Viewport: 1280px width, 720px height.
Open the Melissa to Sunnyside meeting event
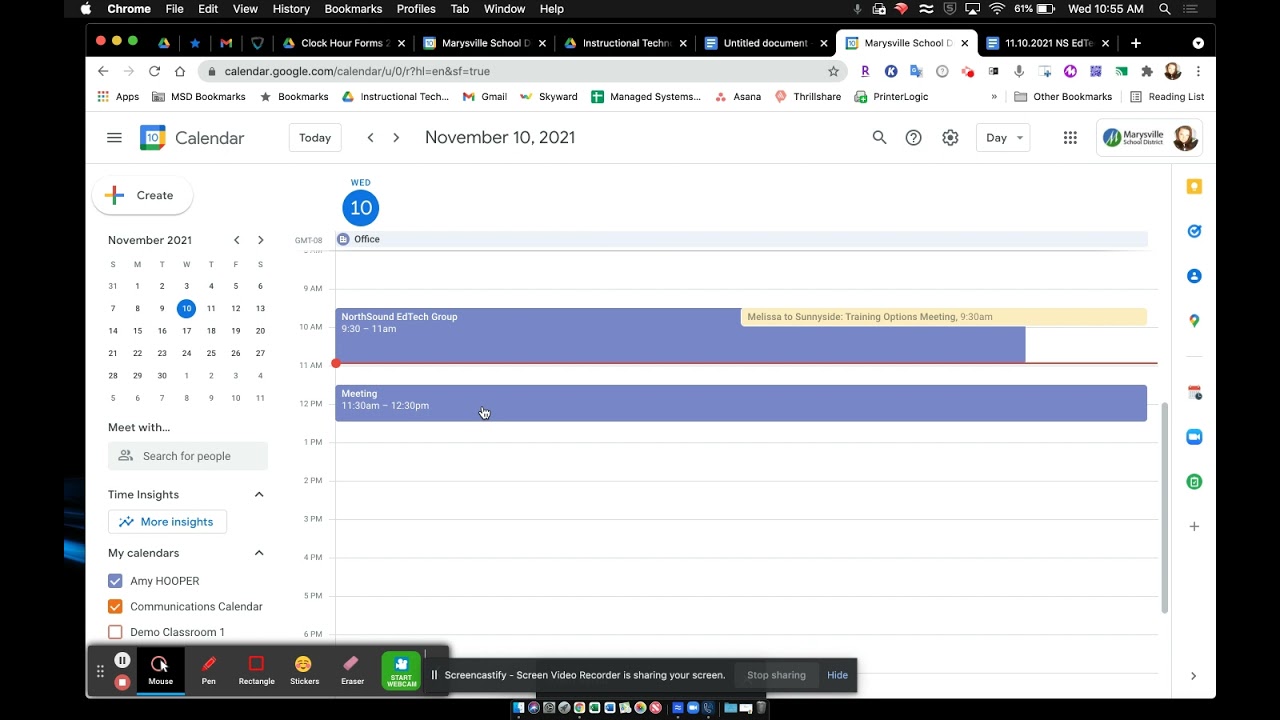pos(943,317)
